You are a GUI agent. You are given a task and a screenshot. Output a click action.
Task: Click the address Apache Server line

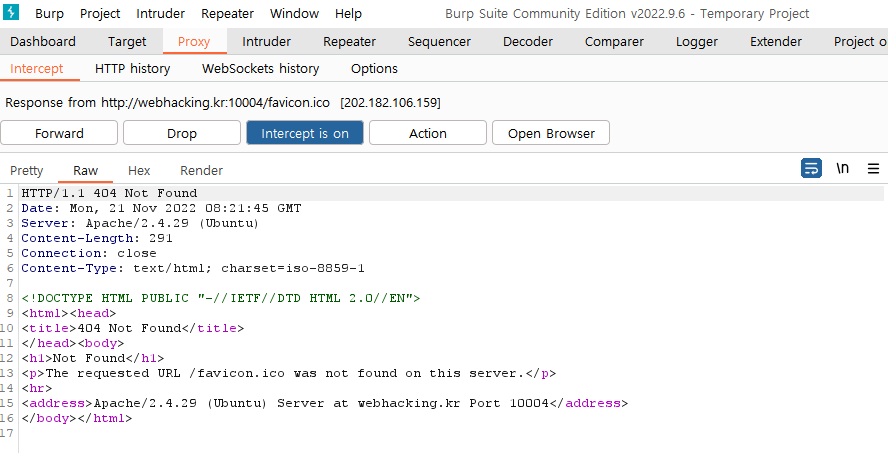click(x=325, y=404)
